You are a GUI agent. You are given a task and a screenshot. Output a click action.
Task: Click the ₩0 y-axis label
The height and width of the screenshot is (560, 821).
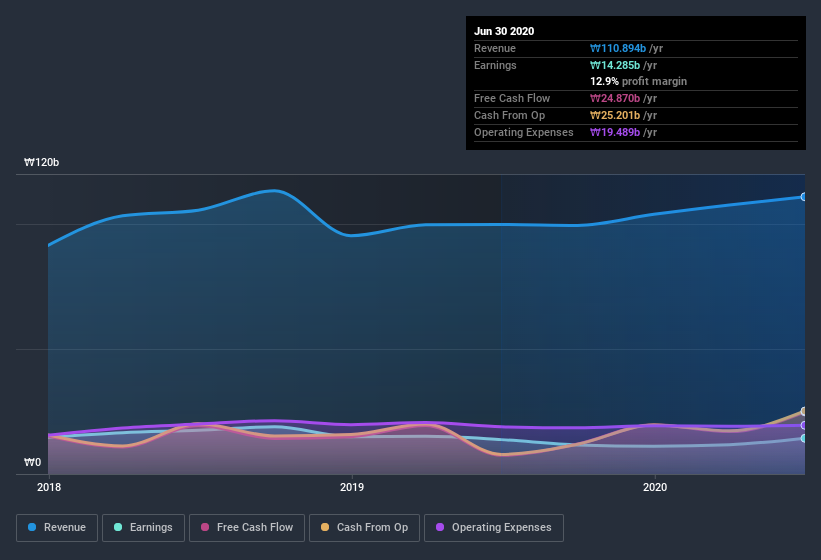click(x=32, y=462)
